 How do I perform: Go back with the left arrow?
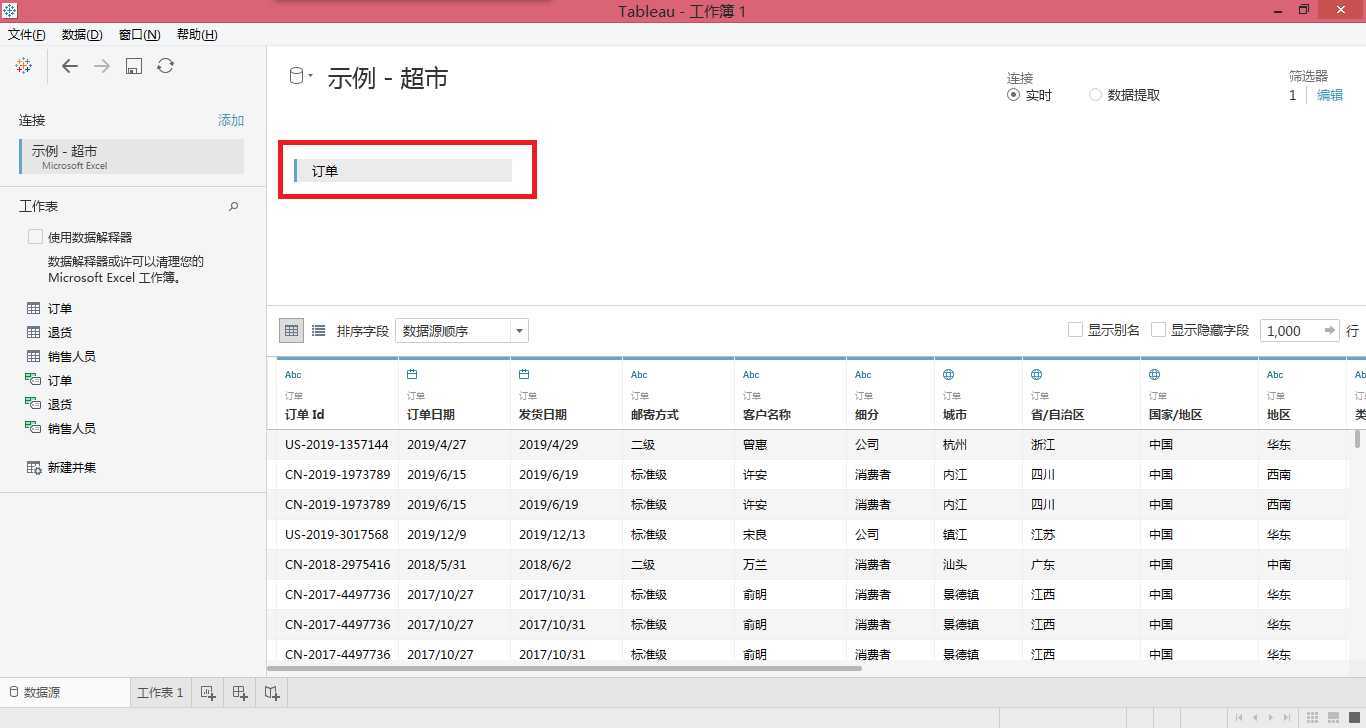[69, 65]
